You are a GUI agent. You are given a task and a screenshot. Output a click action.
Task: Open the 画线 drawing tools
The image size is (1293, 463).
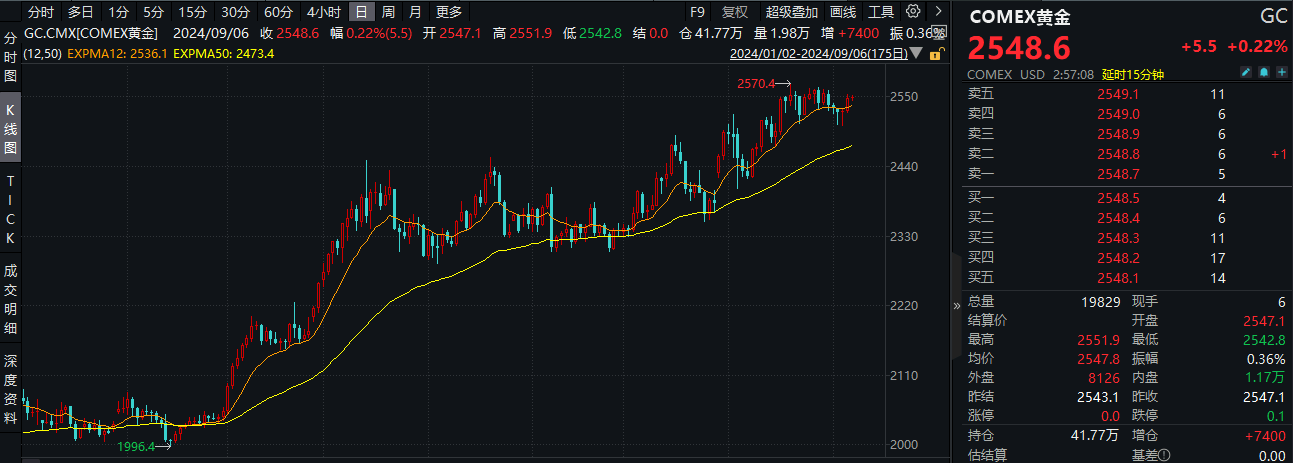(843, 12)
